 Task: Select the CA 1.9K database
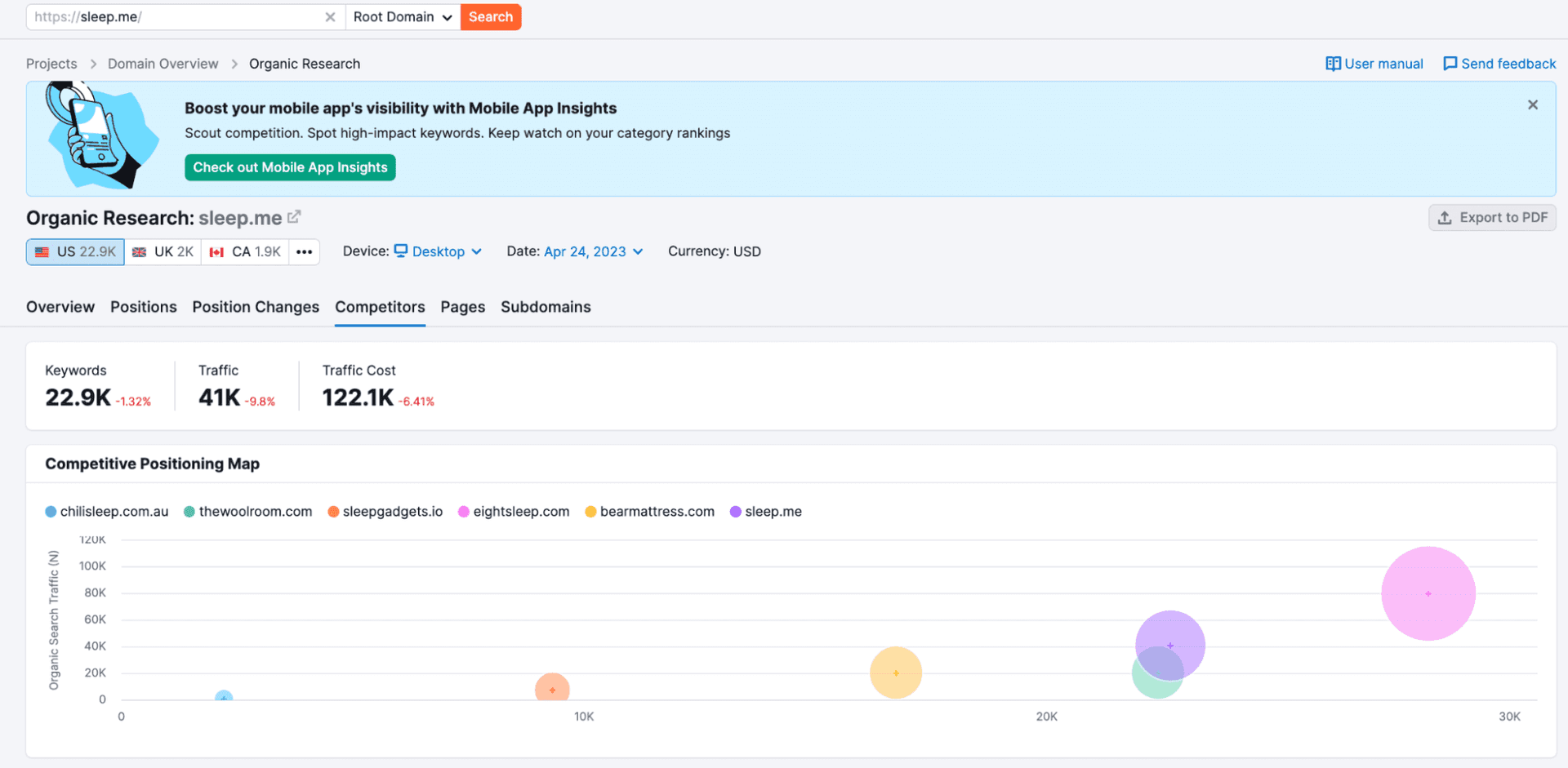(245, 251)
